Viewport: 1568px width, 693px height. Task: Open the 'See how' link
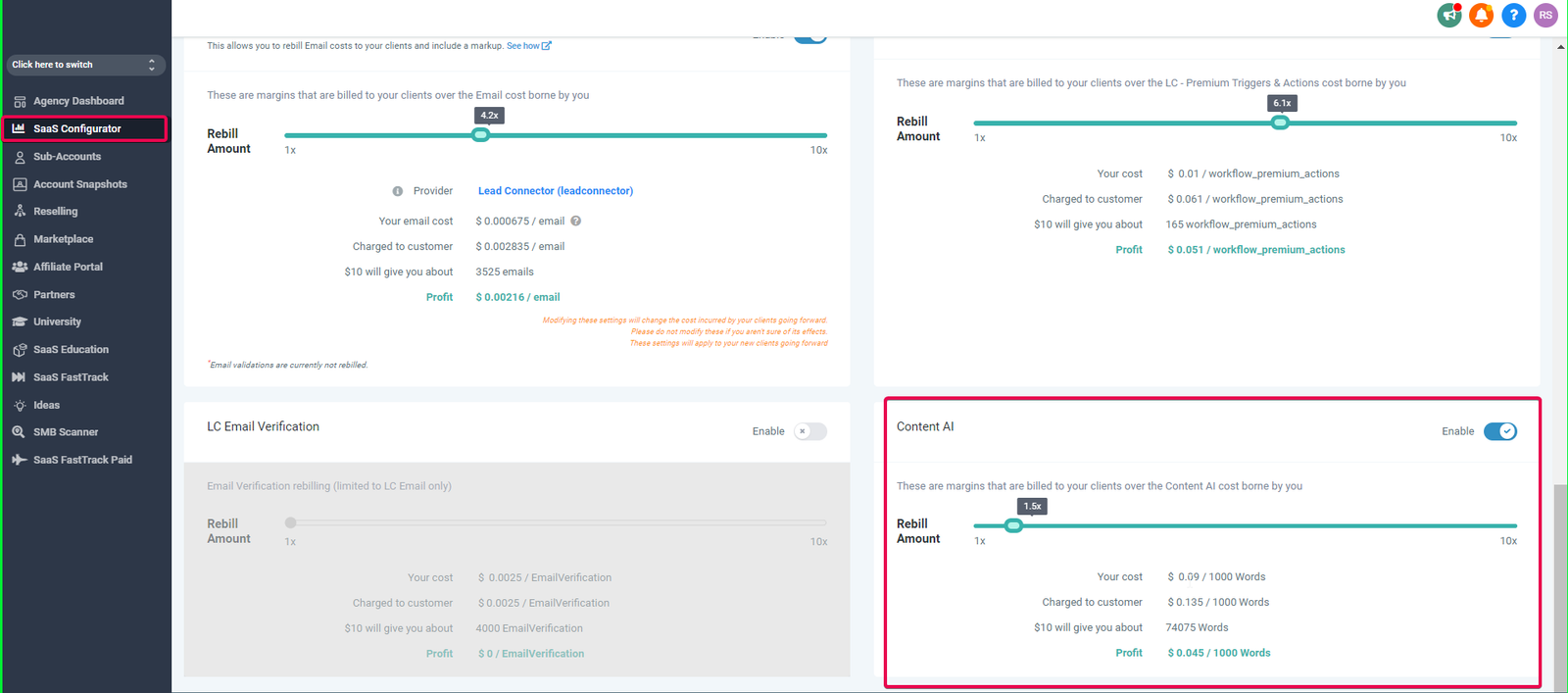(x=529, y=46)
